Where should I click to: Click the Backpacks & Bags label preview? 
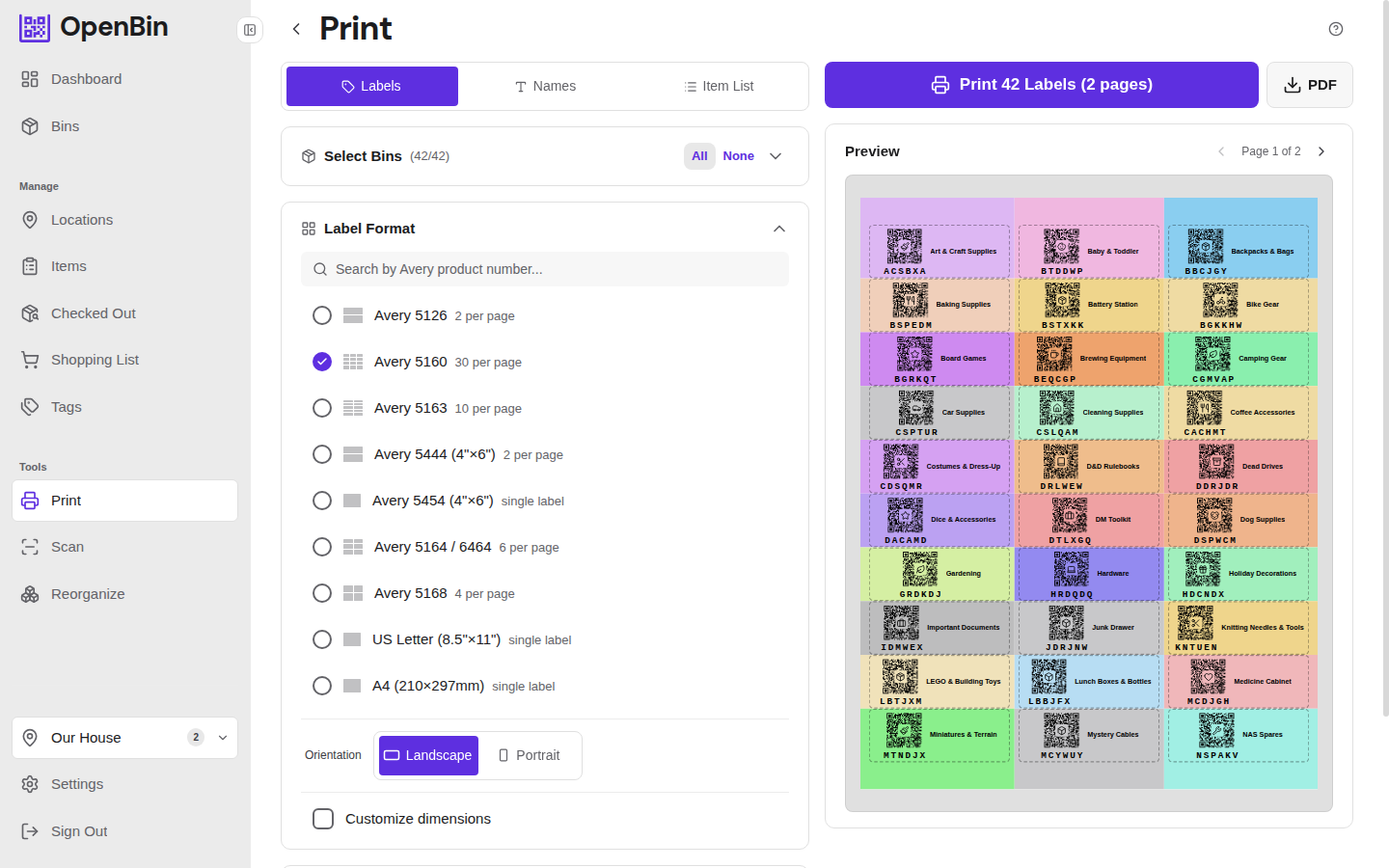[x=1239, y=252]
